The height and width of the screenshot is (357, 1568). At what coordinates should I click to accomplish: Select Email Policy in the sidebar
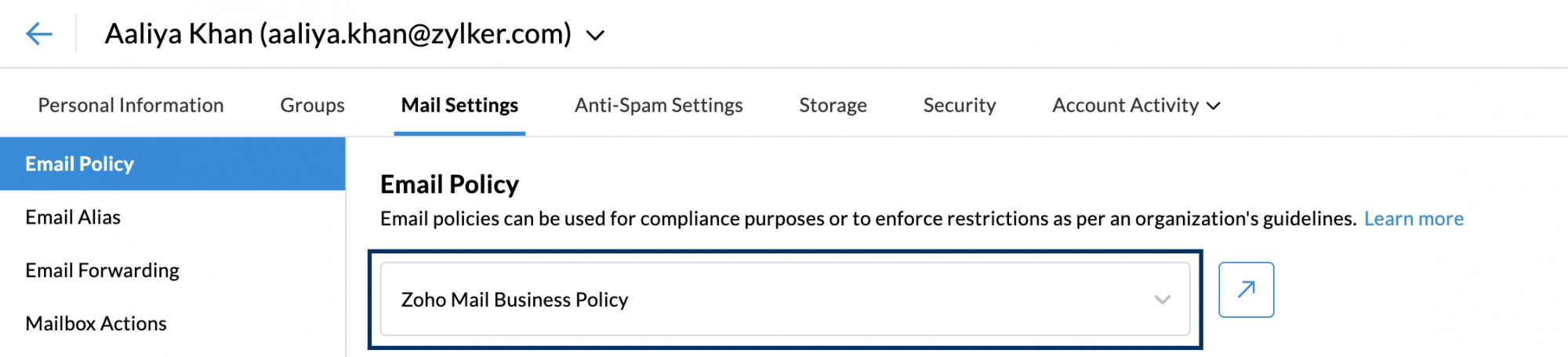coord(79,164)
